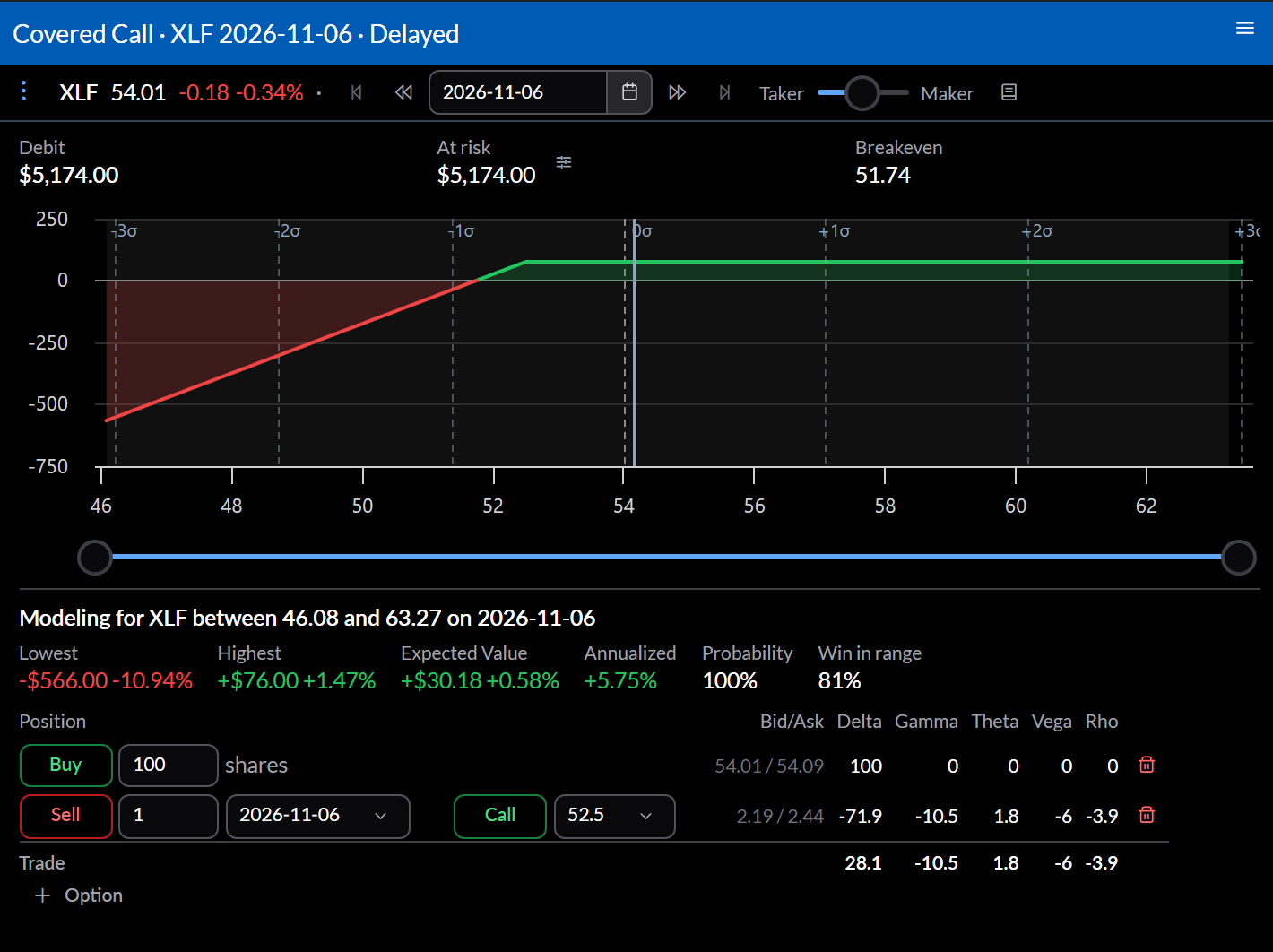The image size is (1273, 952).
Task: Click the Covered Call page title
Action: pos(236,34)
